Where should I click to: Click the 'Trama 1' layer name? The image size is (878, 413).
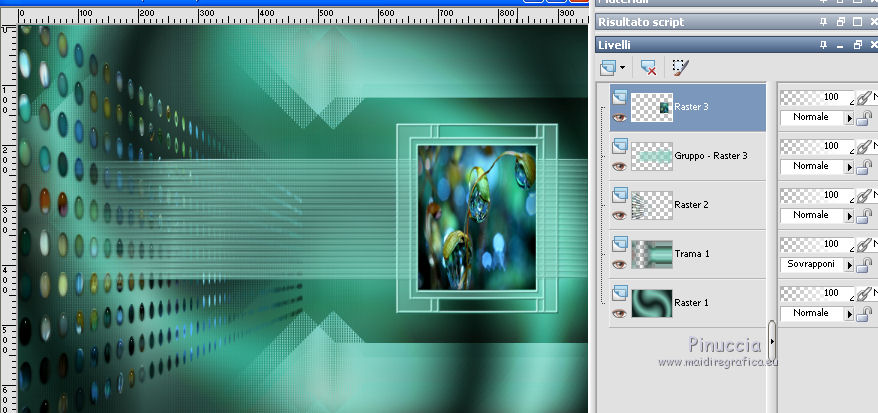(692, 254)
